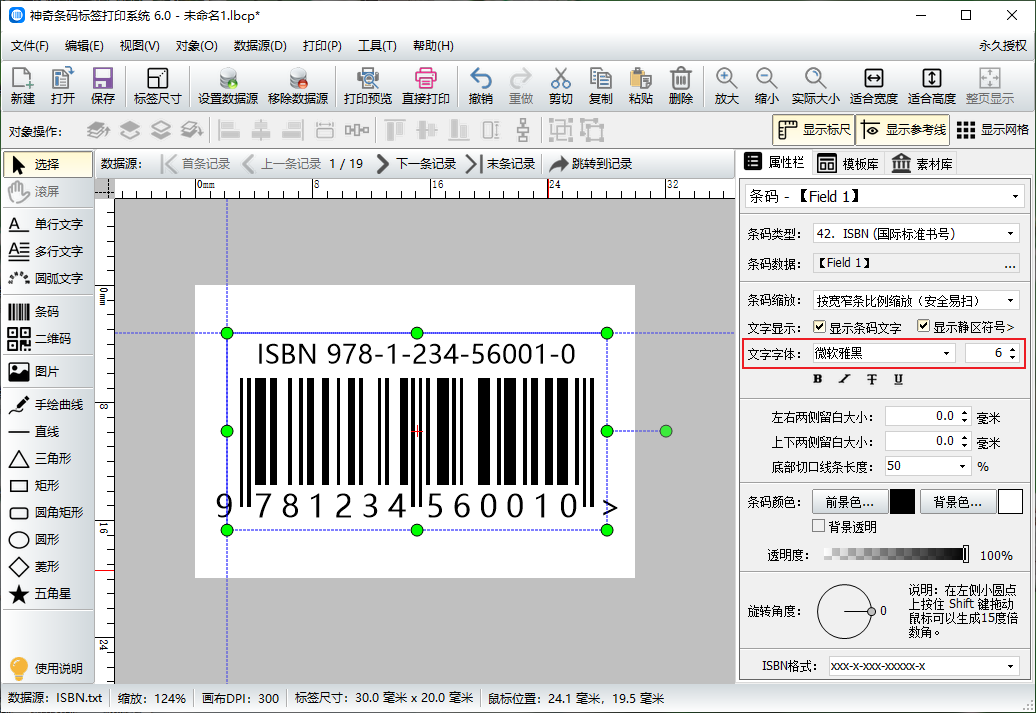Toggle 显示参考线 guide lines
The height and width of the screenshot is (713, 1036).
pyautogui.click(x=903, y=130)
